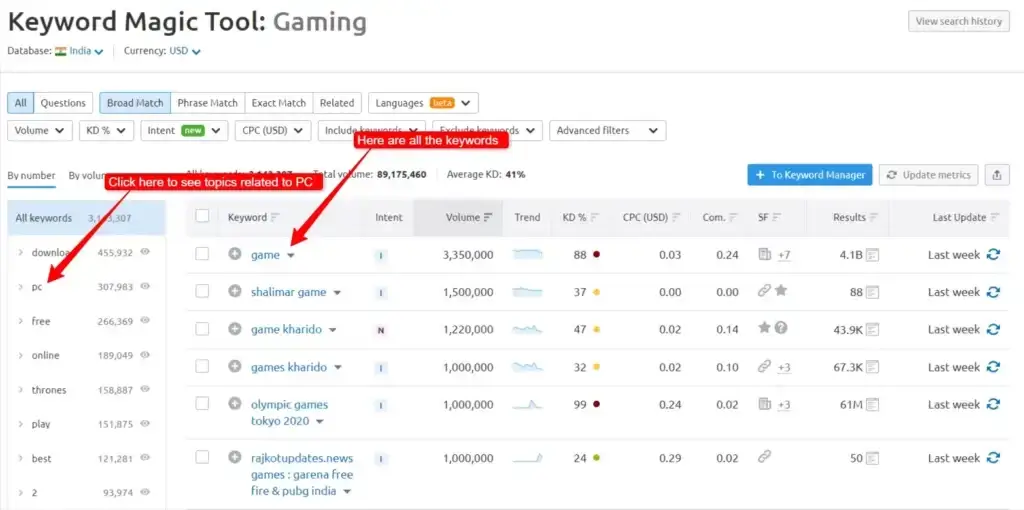
Task: Open the Languages beta dropdown
Action: [x=423, y=103]
